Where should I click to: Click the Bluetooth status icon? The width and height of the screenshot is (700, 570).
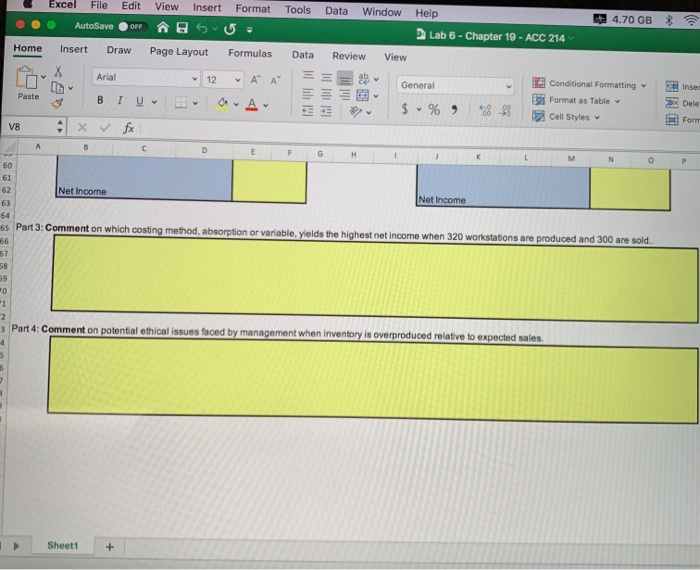(669, 20)
